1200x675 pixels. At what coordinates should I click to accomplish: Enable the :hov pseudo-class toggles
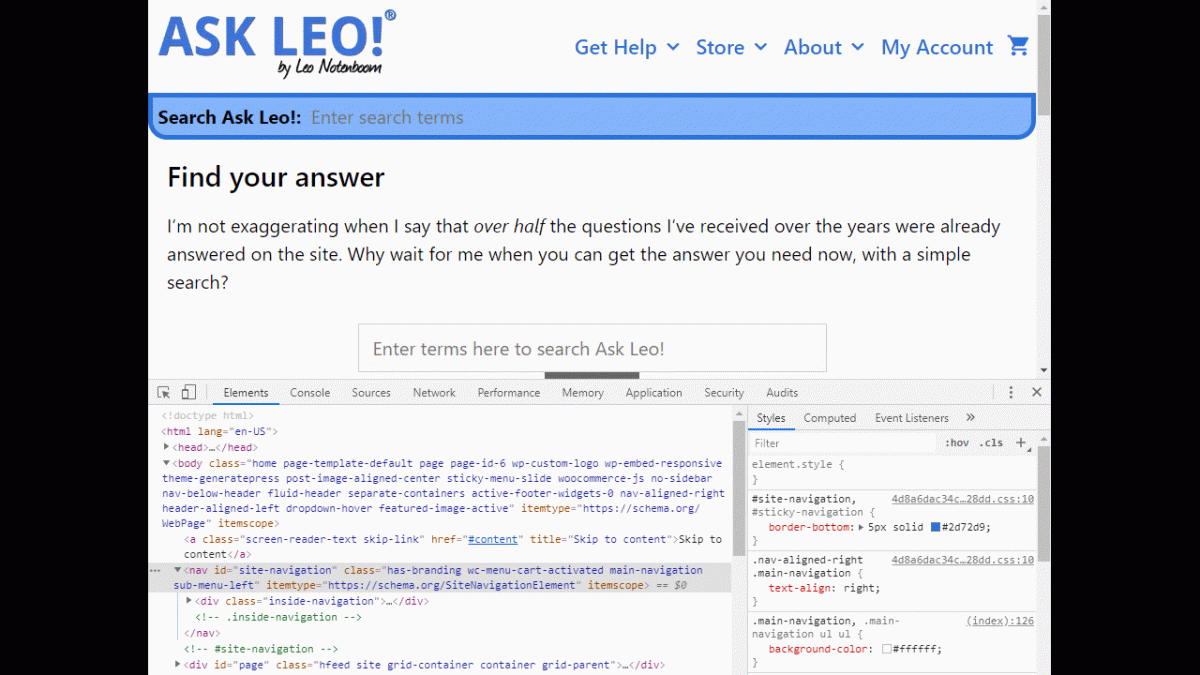[x=956, y=442]
